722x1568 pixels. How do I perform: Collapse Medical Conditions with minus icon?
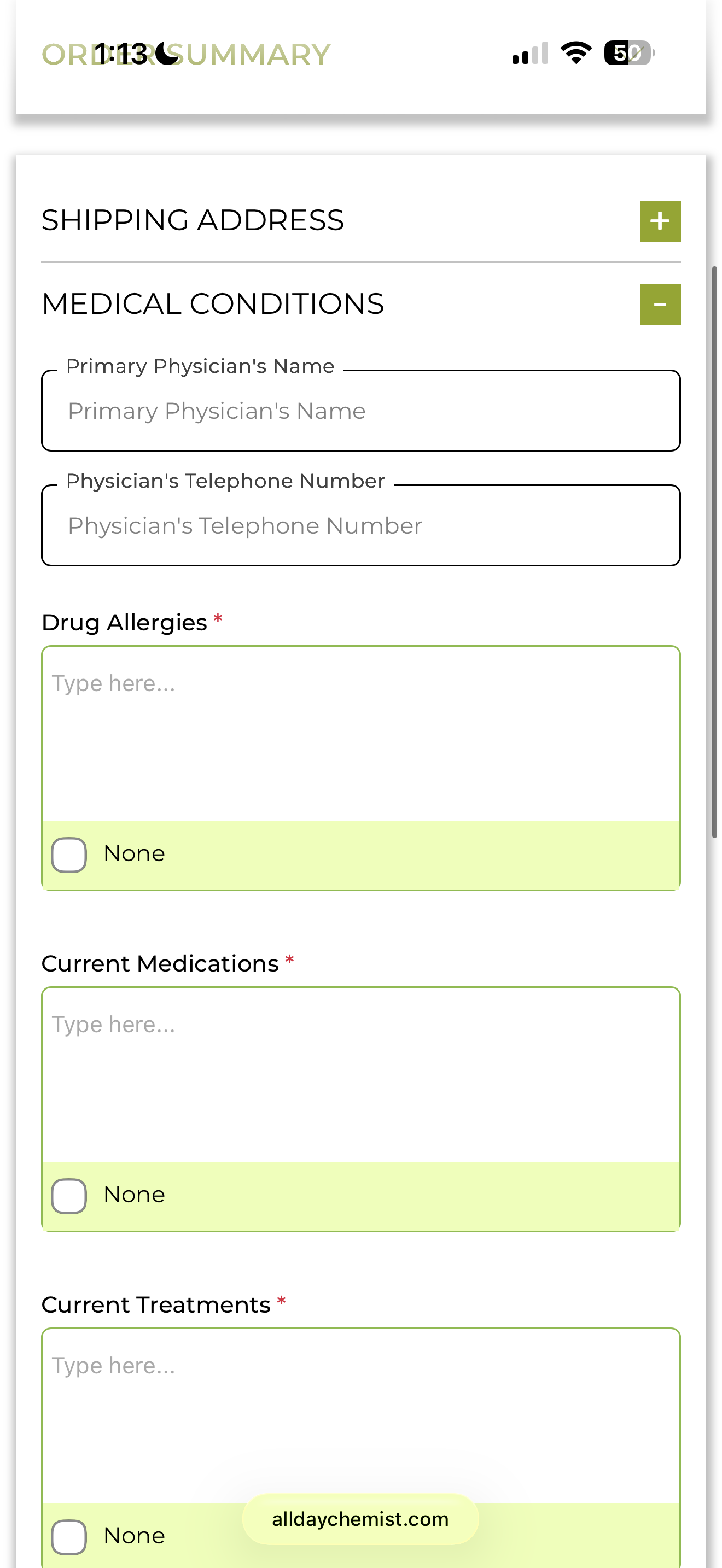[659, 305]
